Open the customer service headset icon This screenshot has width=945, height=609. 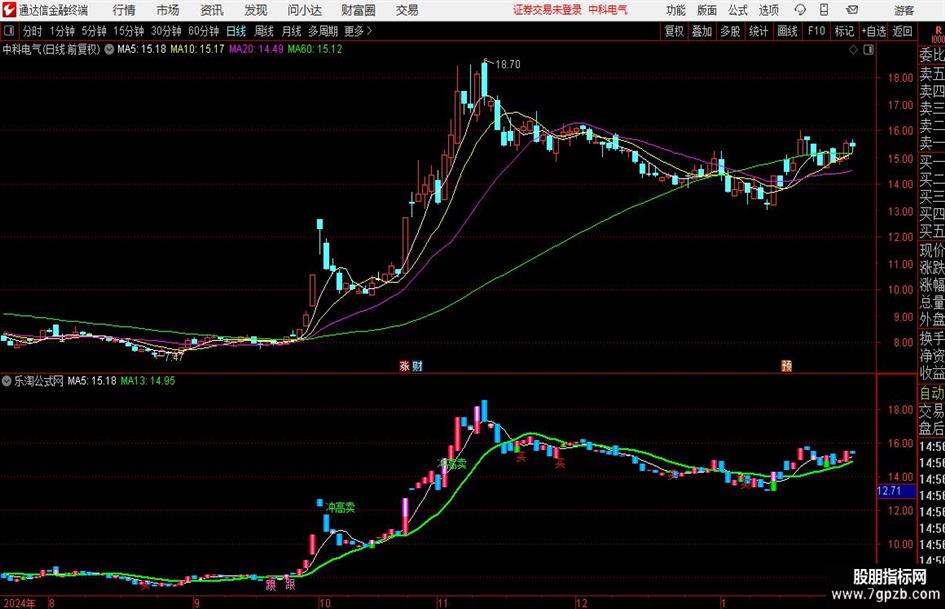[x=800, y=10]
